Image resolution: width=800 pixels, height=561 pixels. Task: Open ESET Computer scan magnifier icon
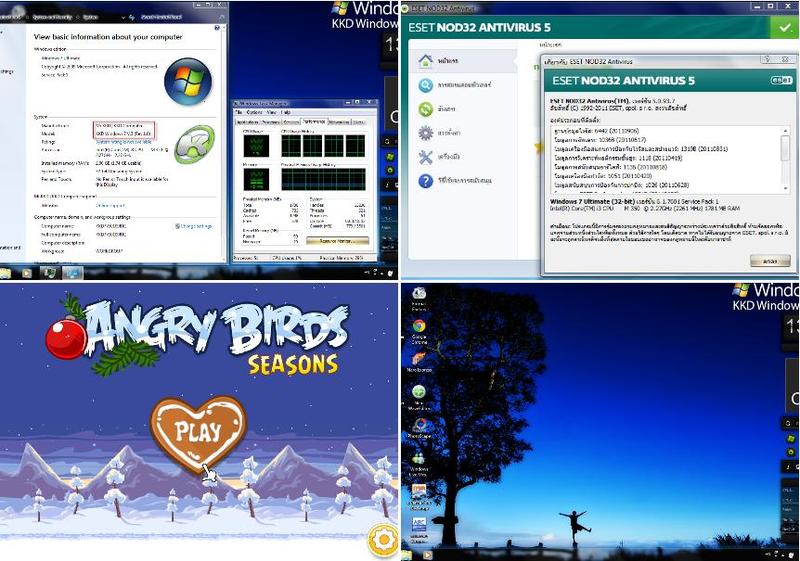tap(426, 85)
